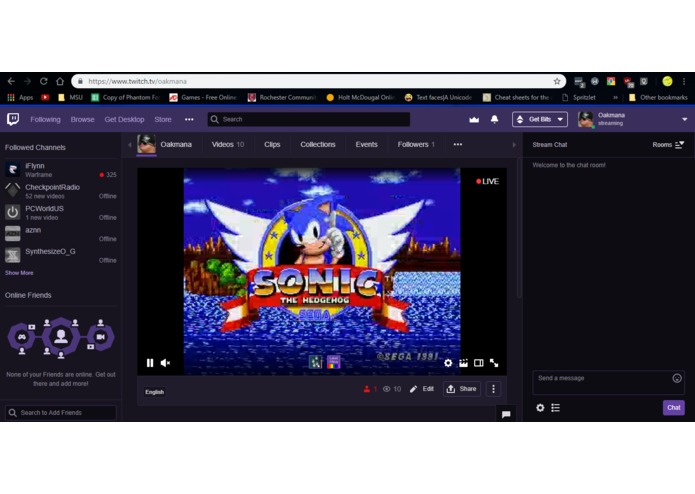
Task: Open video player settings gear
Action: point(448,363)
